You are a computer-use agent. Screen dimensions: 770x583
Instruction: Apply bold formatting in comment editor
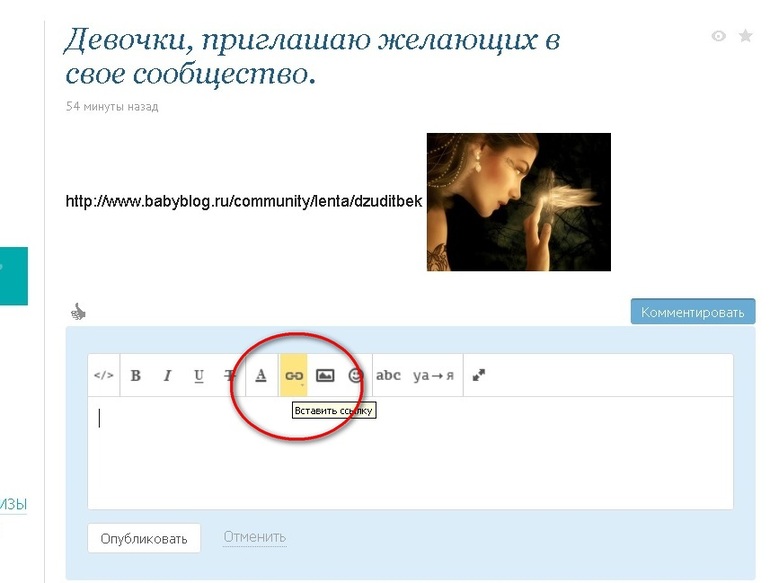tap(135, 376)
